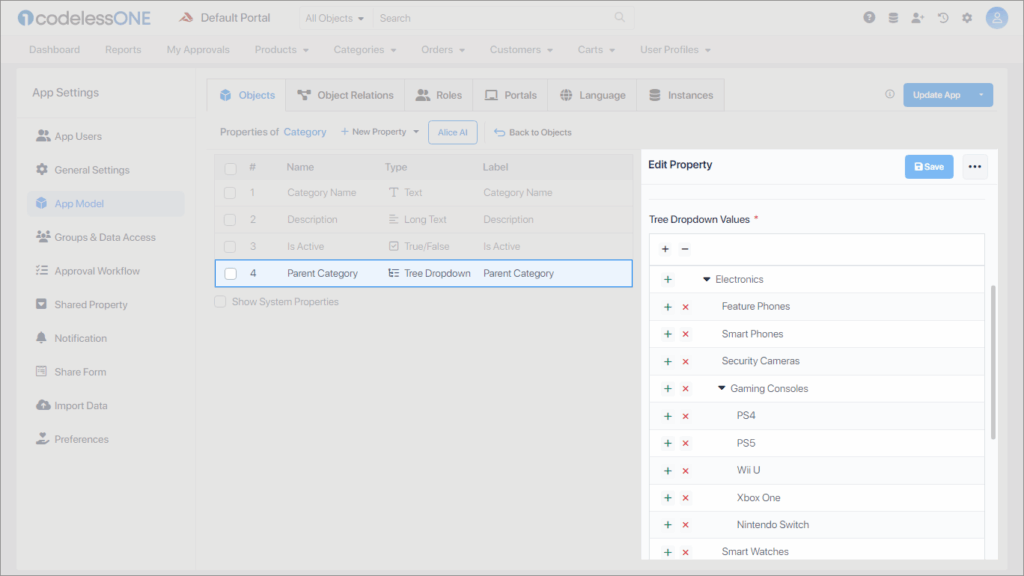Viewport: 1024px width, 576px height.
Task: Open the history clock icon
Action: 943,18
